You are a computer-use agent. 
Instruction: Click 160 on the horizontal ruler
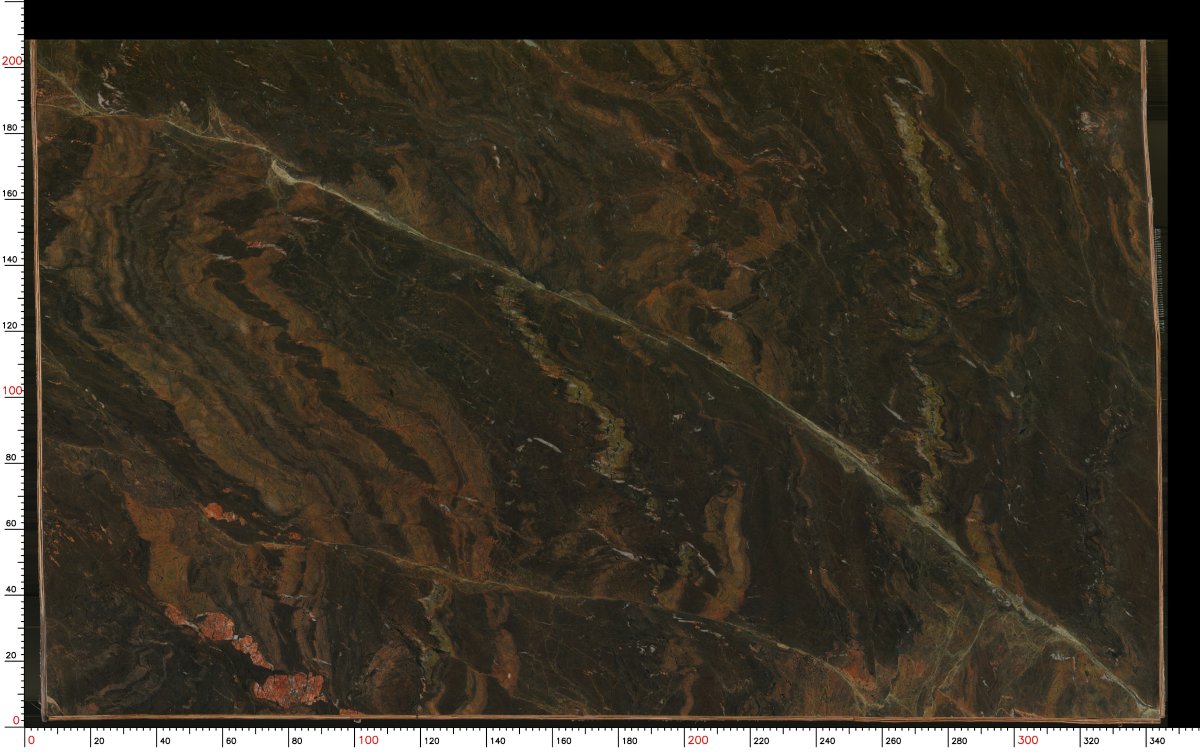(x=566, y=741)
